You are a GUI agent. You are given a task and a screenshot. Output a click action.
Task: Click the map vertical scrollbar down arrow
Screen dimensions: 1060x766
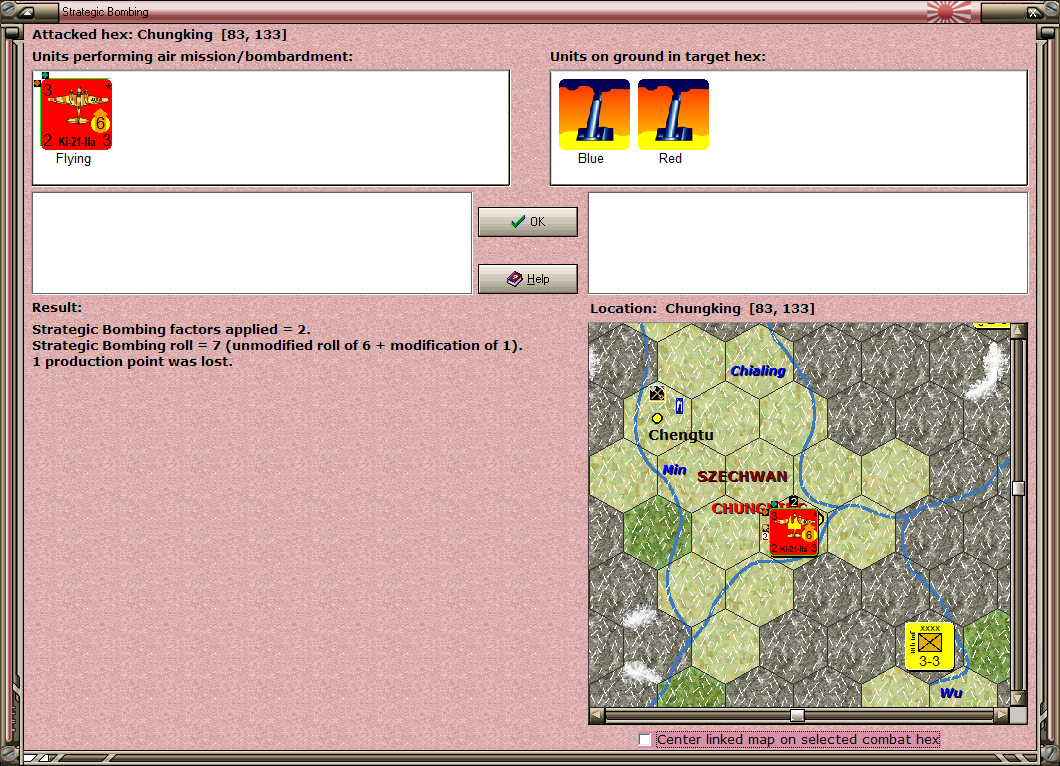click(x=1018, y=698)
